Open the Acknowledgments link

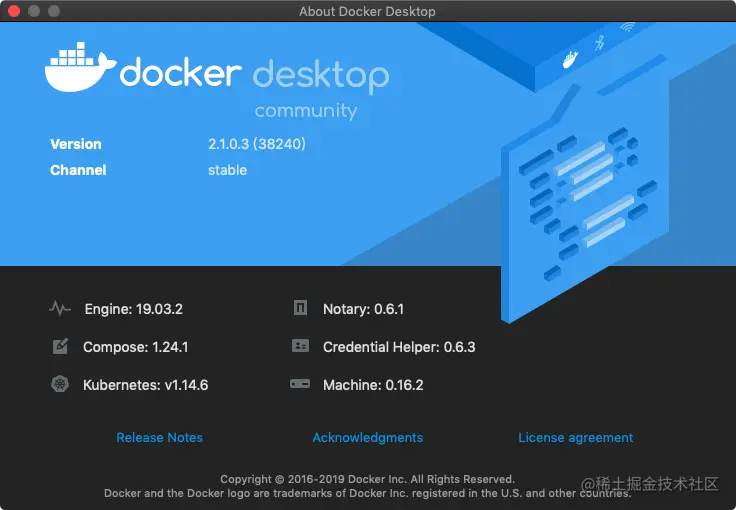pos(368,437)
